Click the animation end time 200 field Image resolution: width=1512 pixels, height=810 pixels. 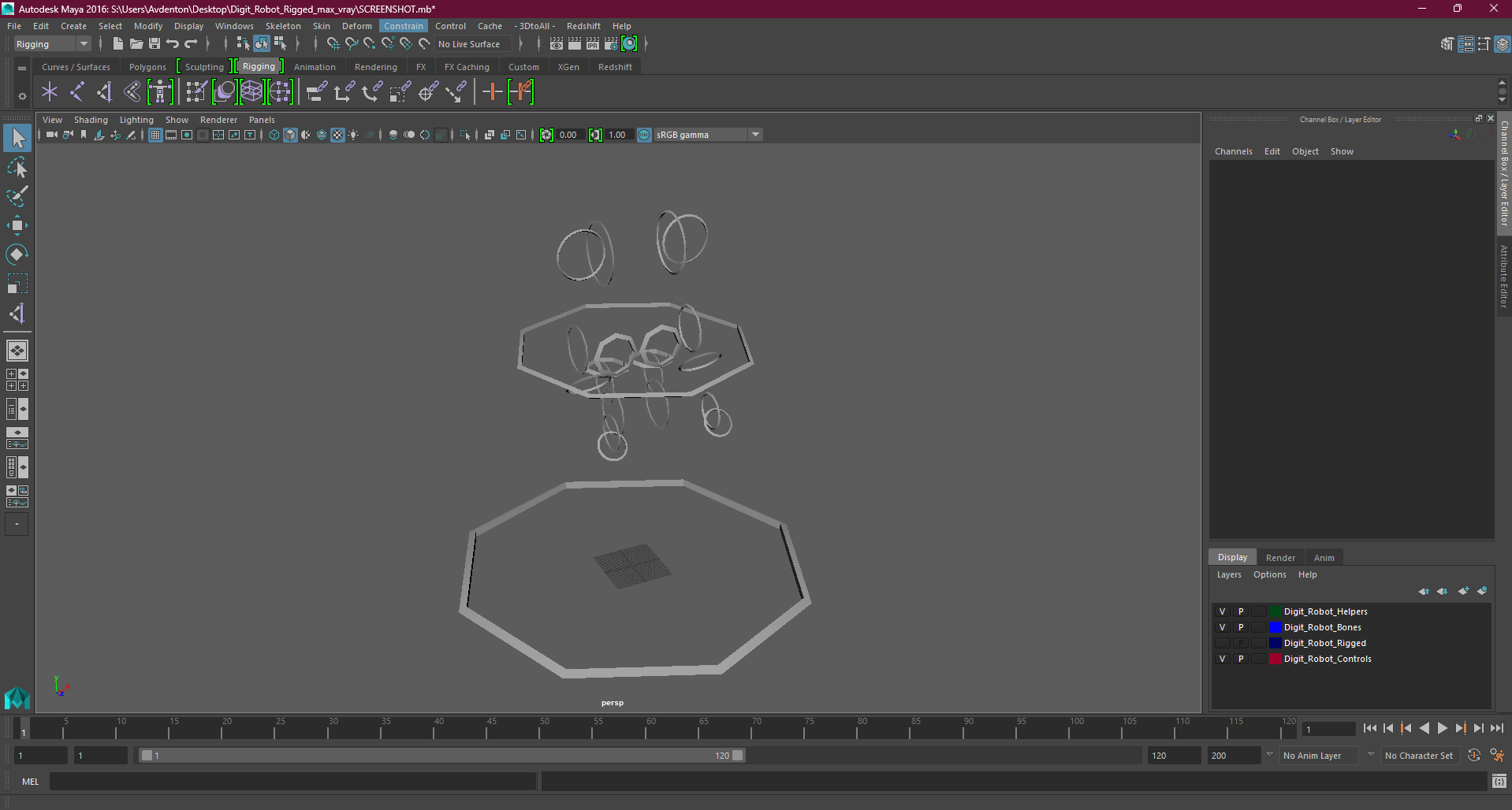point(1234,756)
